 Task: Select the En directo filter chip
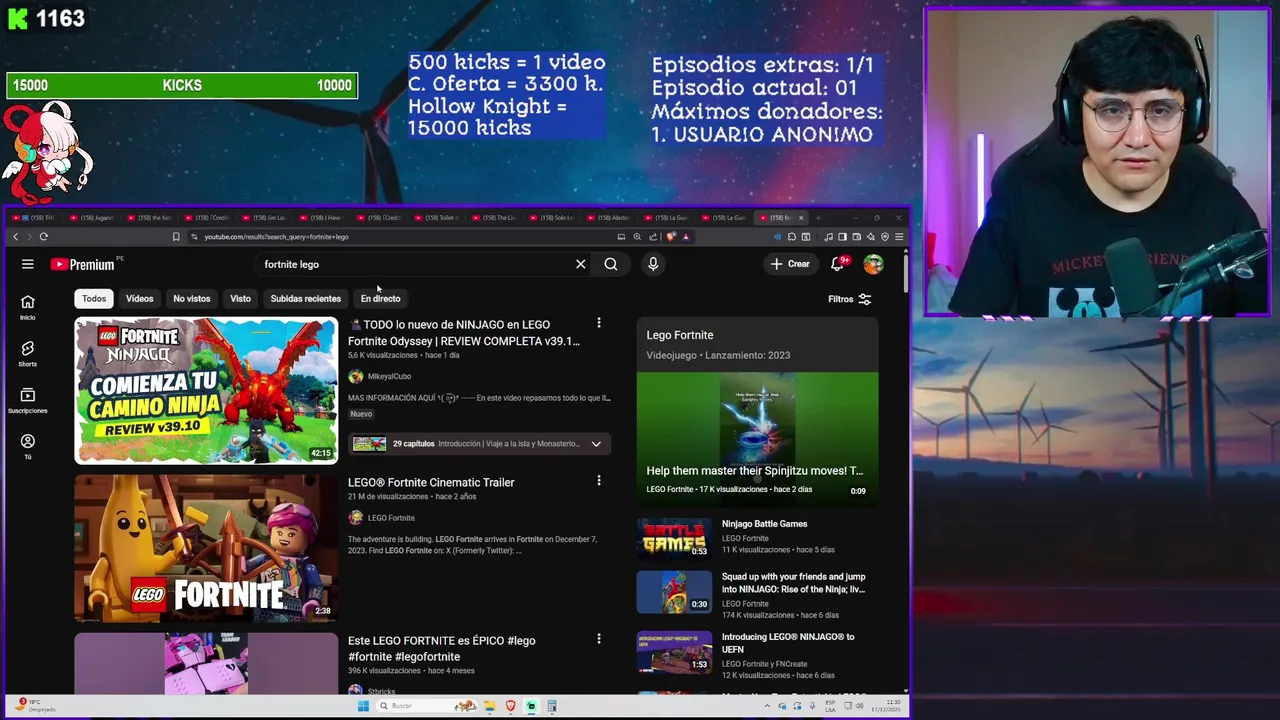tap(381, 298)
